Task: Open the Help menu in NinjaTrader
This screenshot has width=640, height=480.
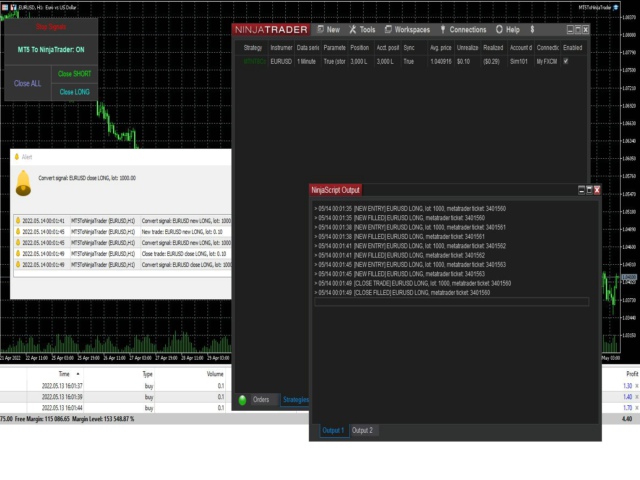Action: pos(508,29)
